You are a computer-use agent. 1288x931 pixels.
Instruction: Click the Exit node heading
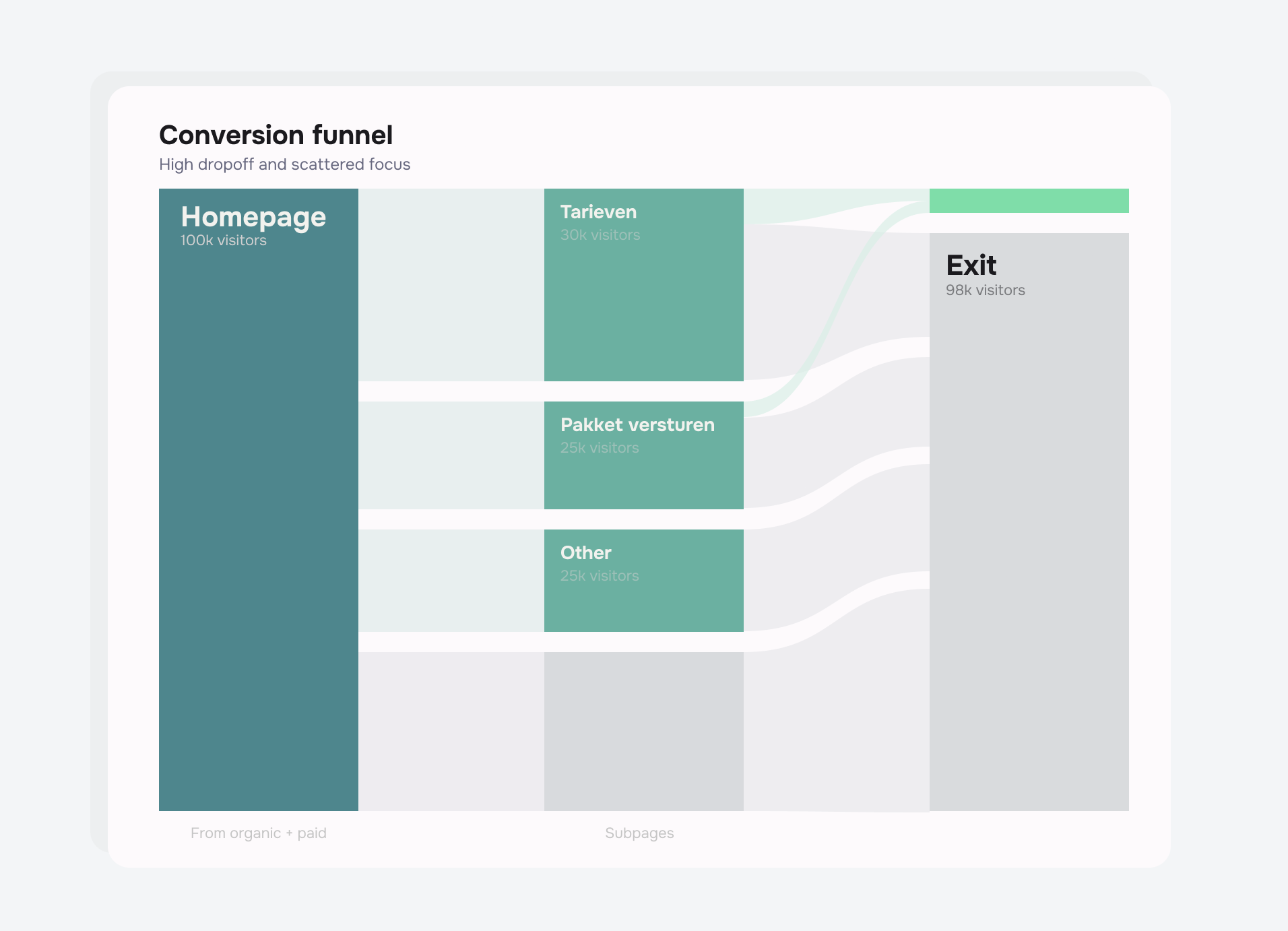[971, 265]
